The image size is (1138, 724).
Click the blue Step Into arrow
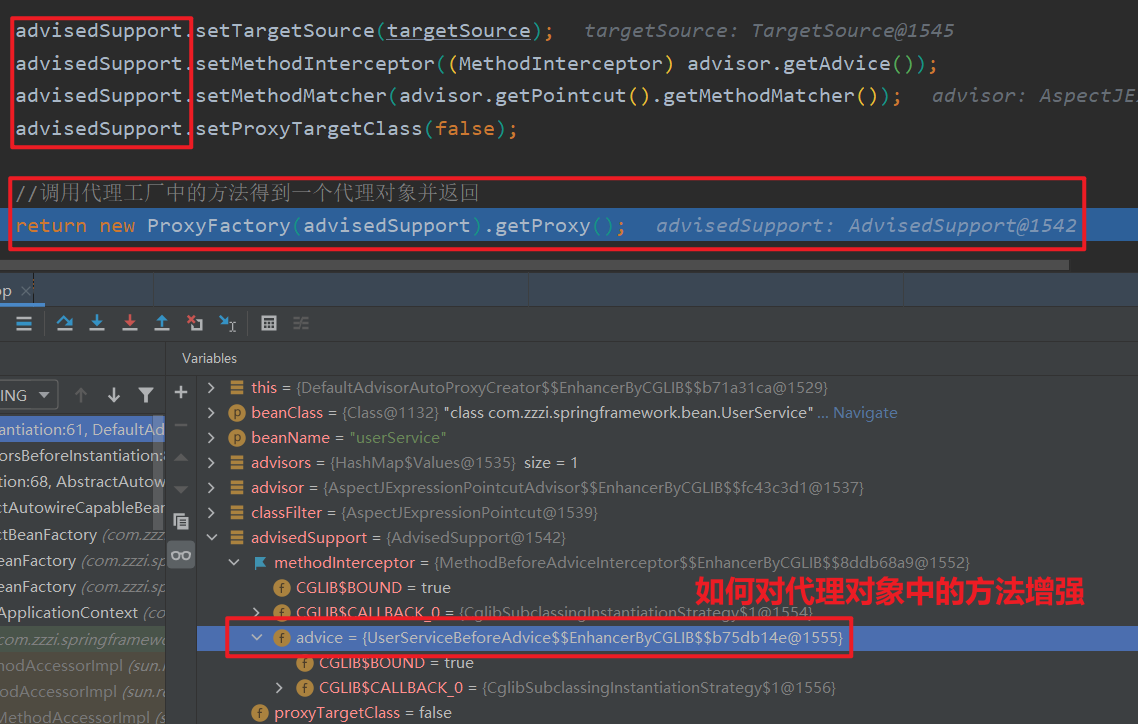click(x=97, y=323)
